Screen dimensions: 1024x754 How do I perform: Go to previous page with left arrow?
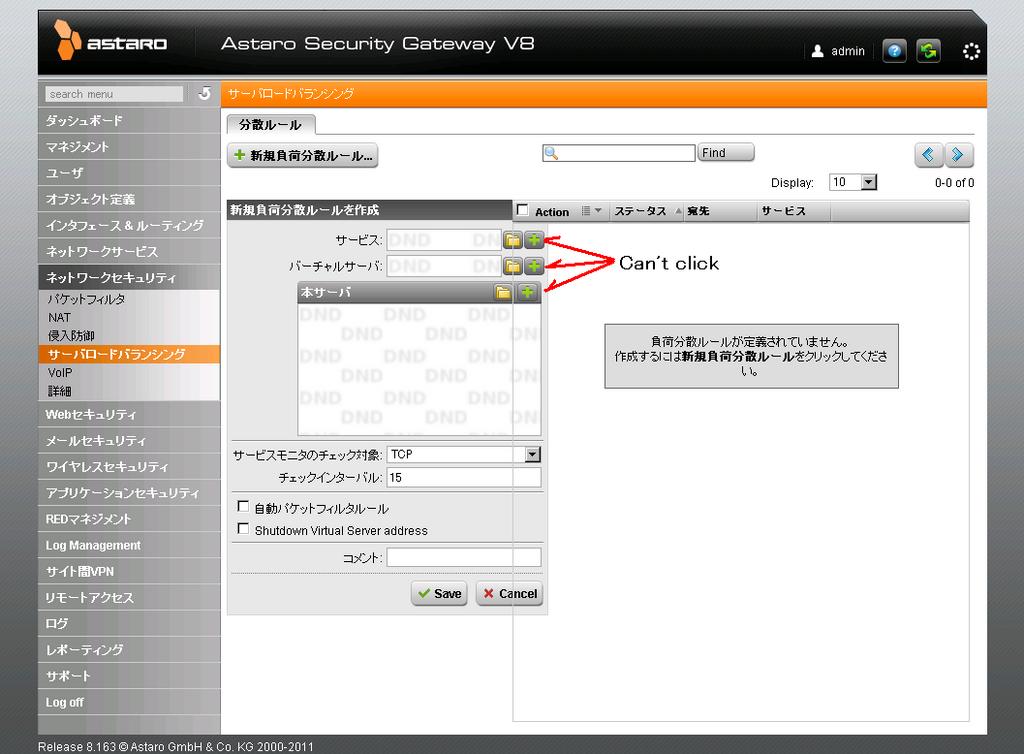point(928,154)
